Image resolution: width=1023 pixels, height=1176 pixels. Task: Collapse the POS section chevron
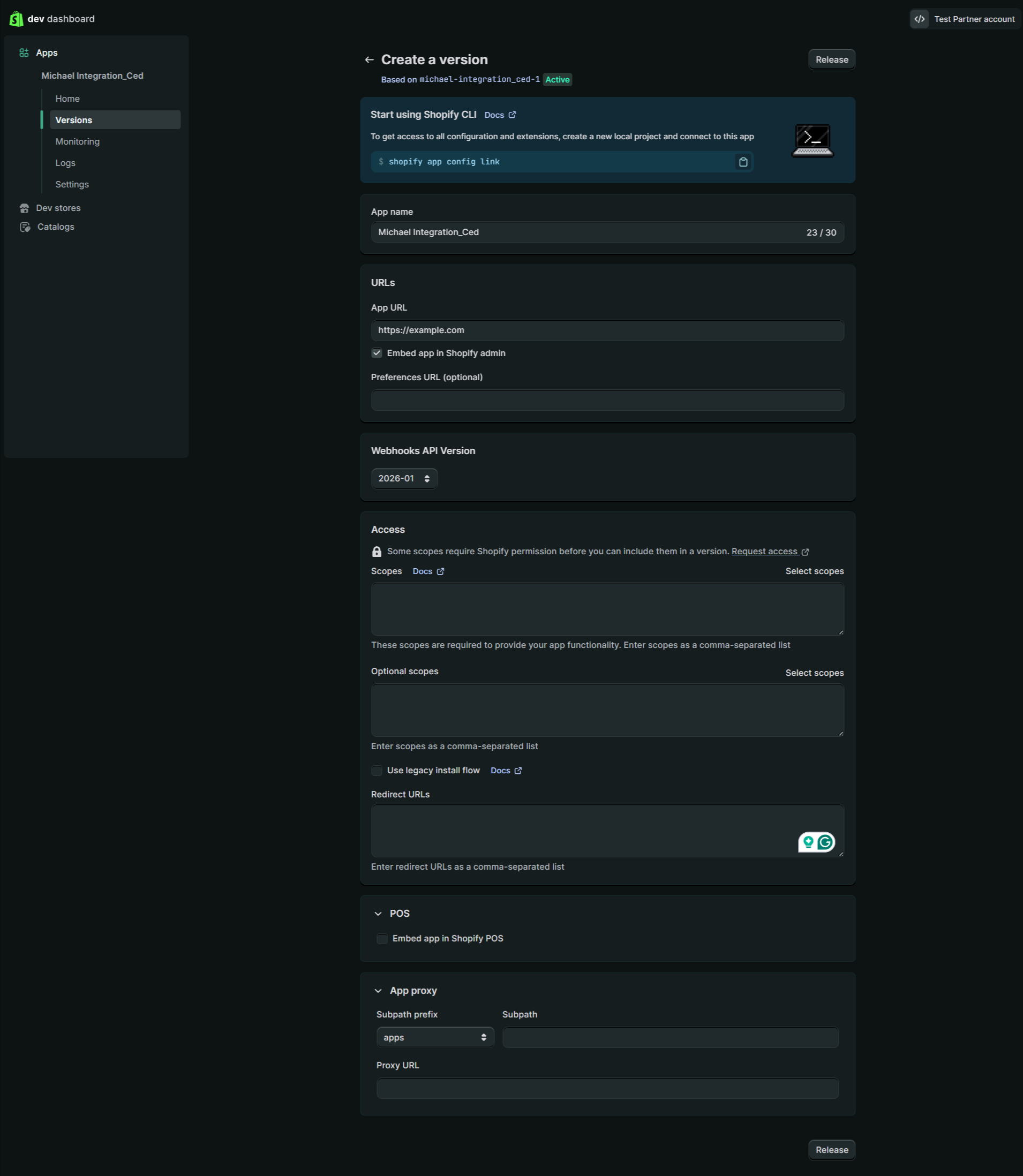[378, 914]
